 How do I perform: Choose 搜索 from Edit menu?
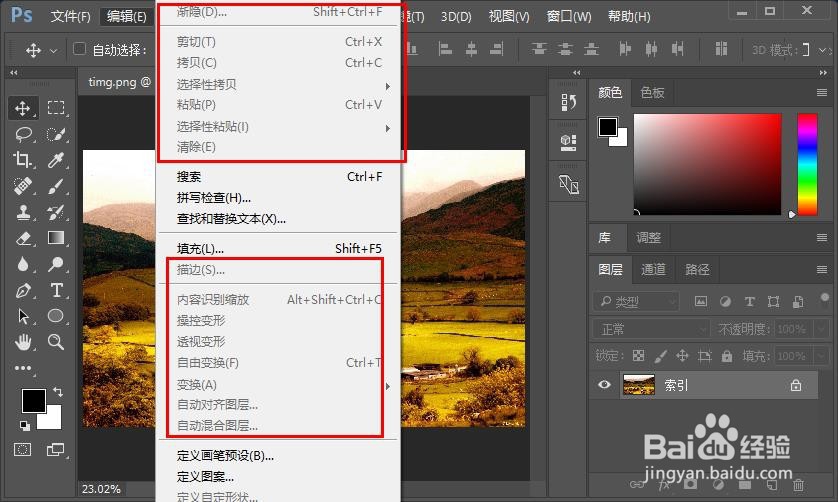click(x=279, y=177)
